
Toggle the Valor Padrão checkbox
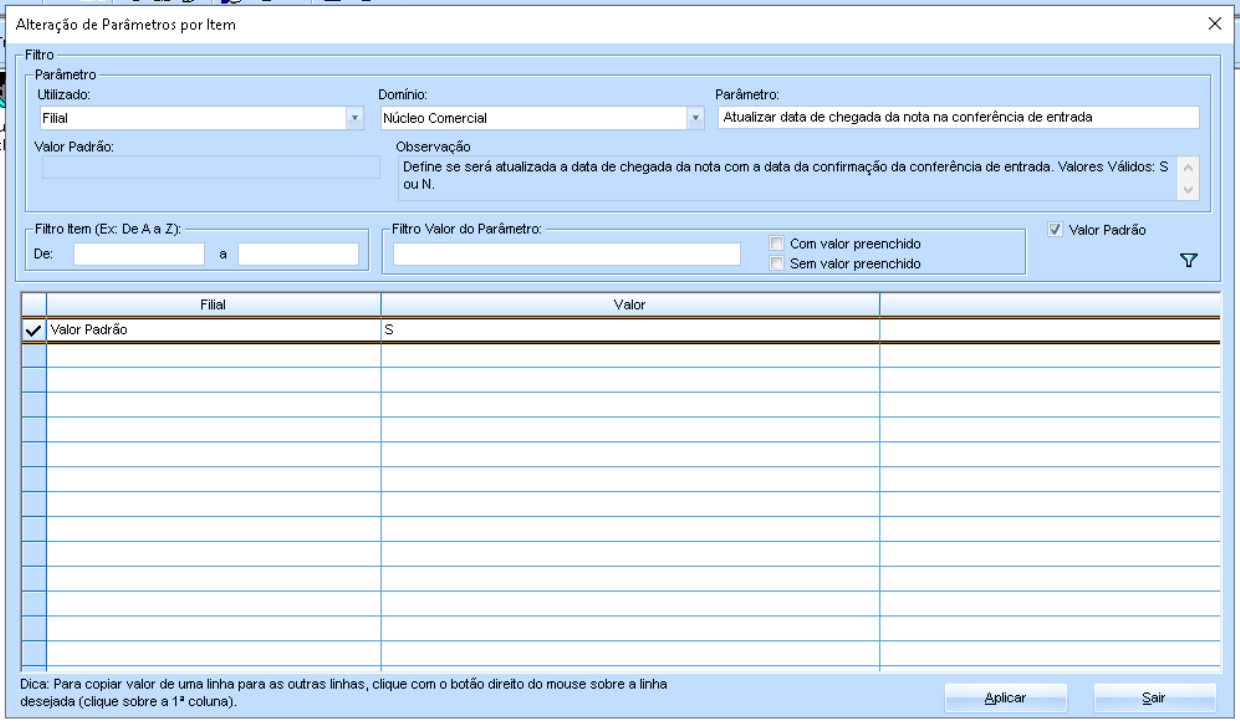point(1055,229)
